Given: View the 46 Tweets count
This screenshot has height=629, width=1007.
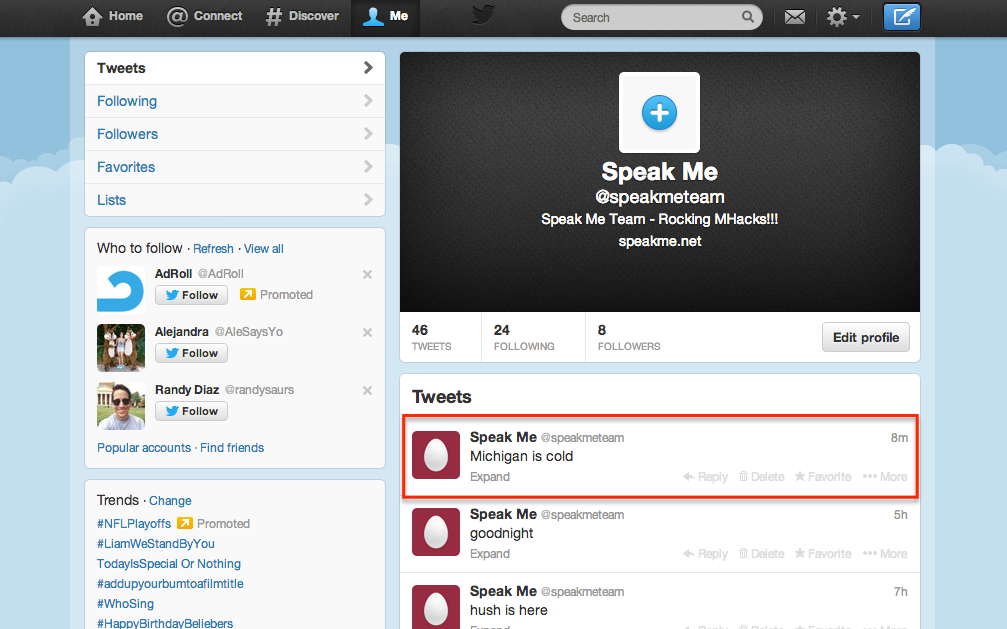Looking at the screenshot, I should [432, 337].
